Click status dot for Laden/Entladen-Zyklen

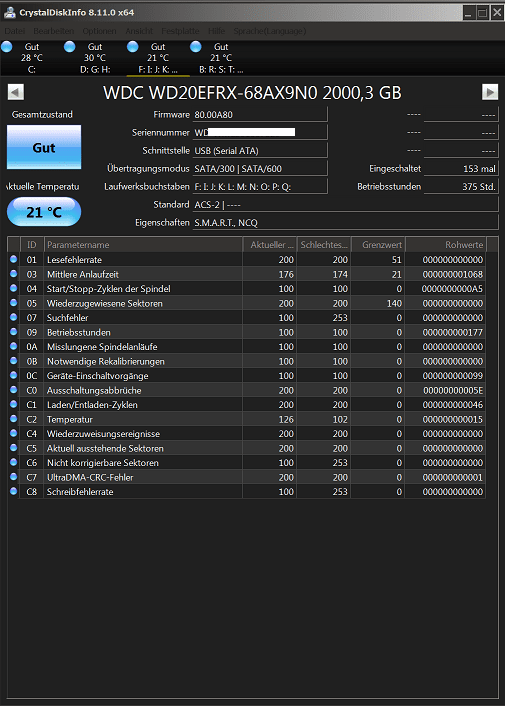(14, 404)
